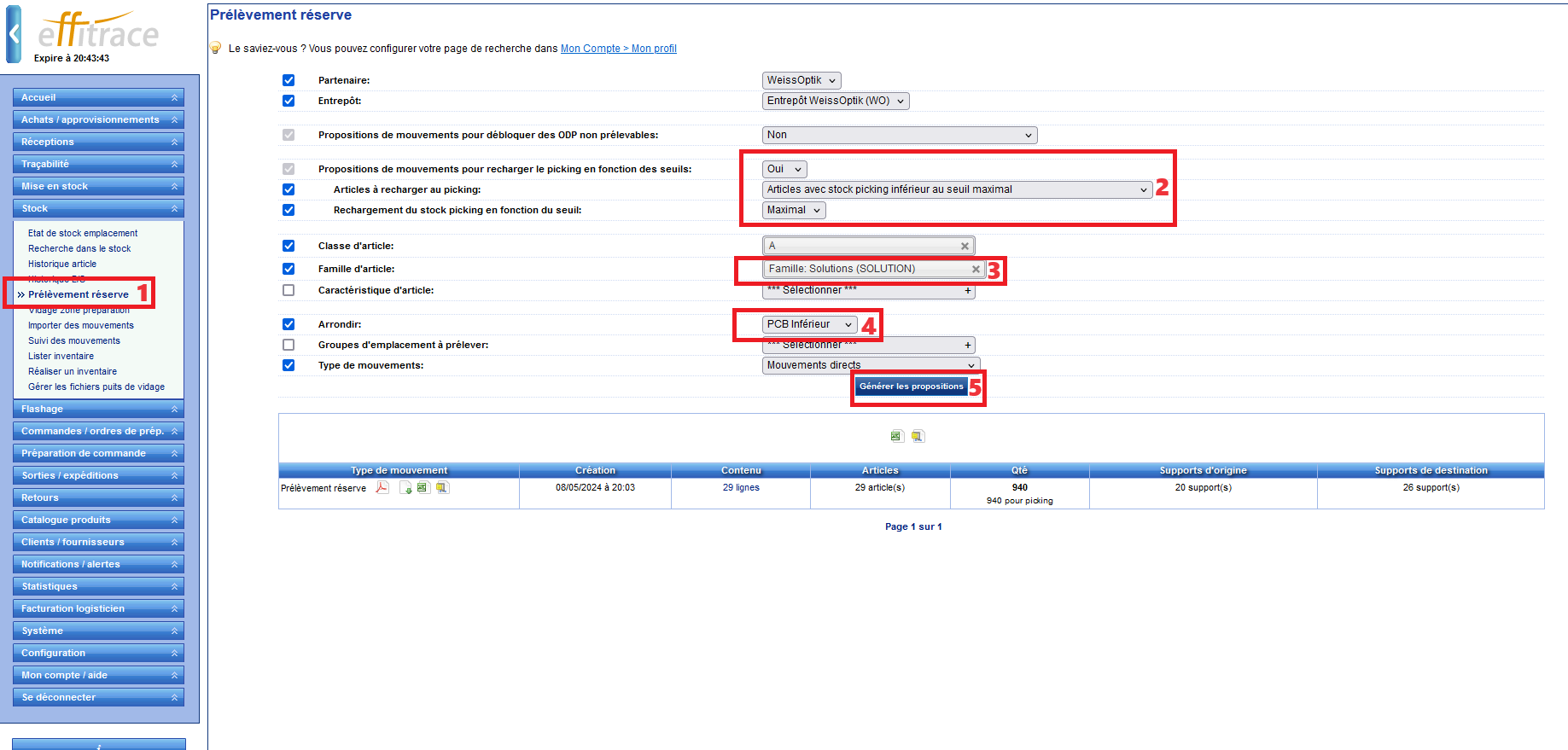
Task: Collapse the sidebar with the left arrow
Action: 14,34
